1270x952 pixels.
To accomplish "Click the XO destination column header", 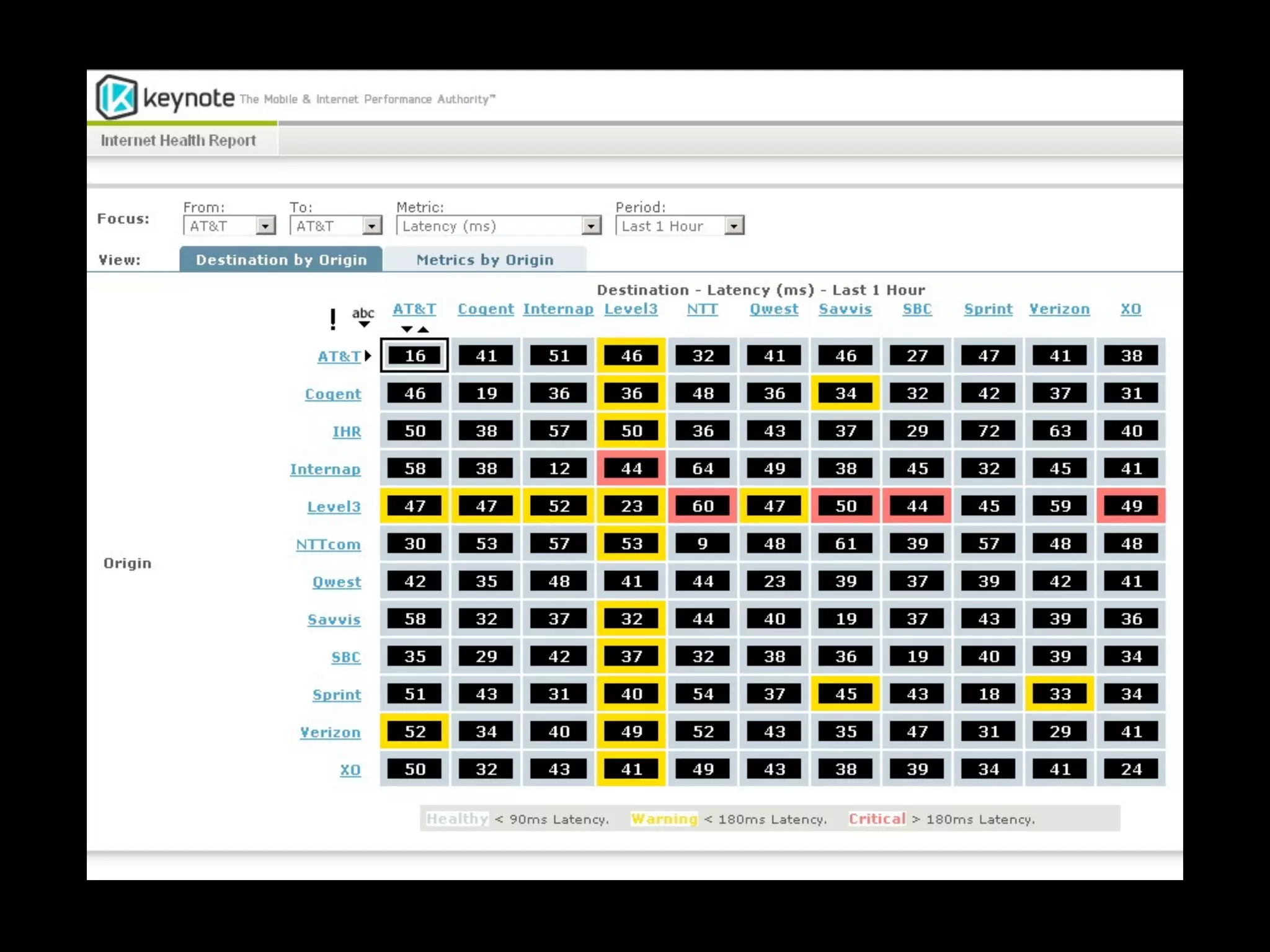I will point(1130,309).
